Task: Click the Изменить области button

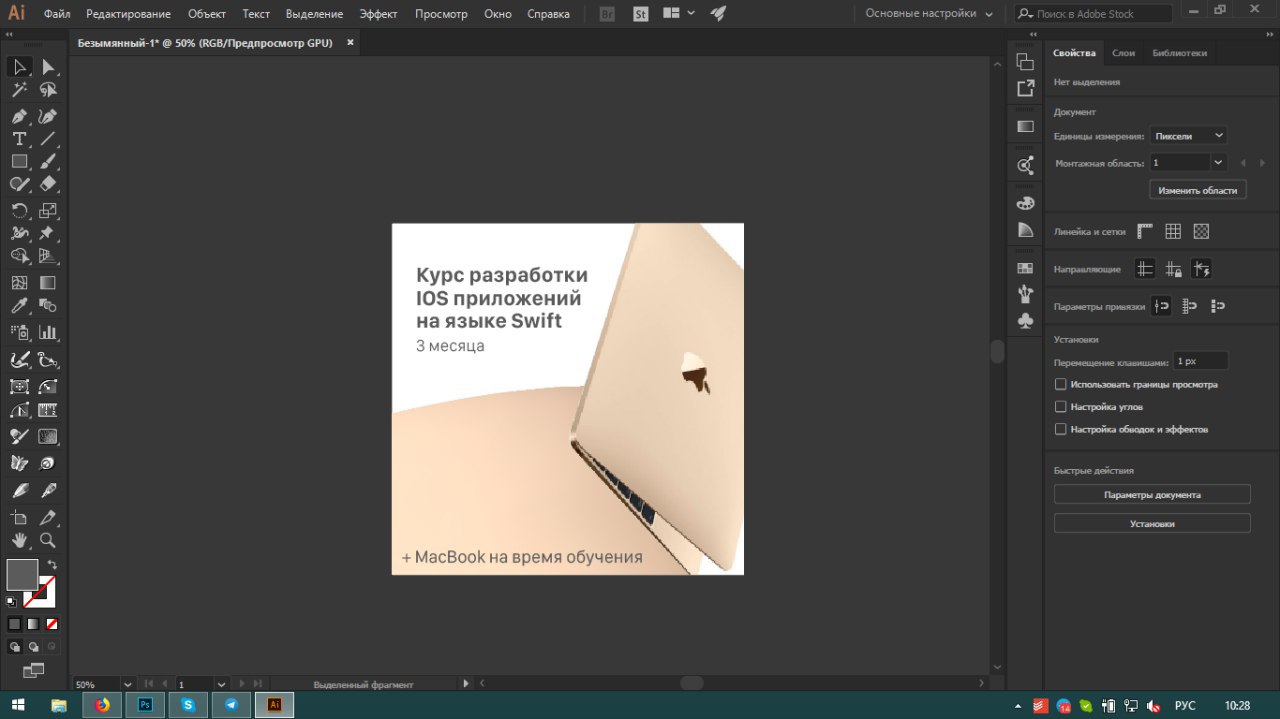Action: click(1197, 190)
